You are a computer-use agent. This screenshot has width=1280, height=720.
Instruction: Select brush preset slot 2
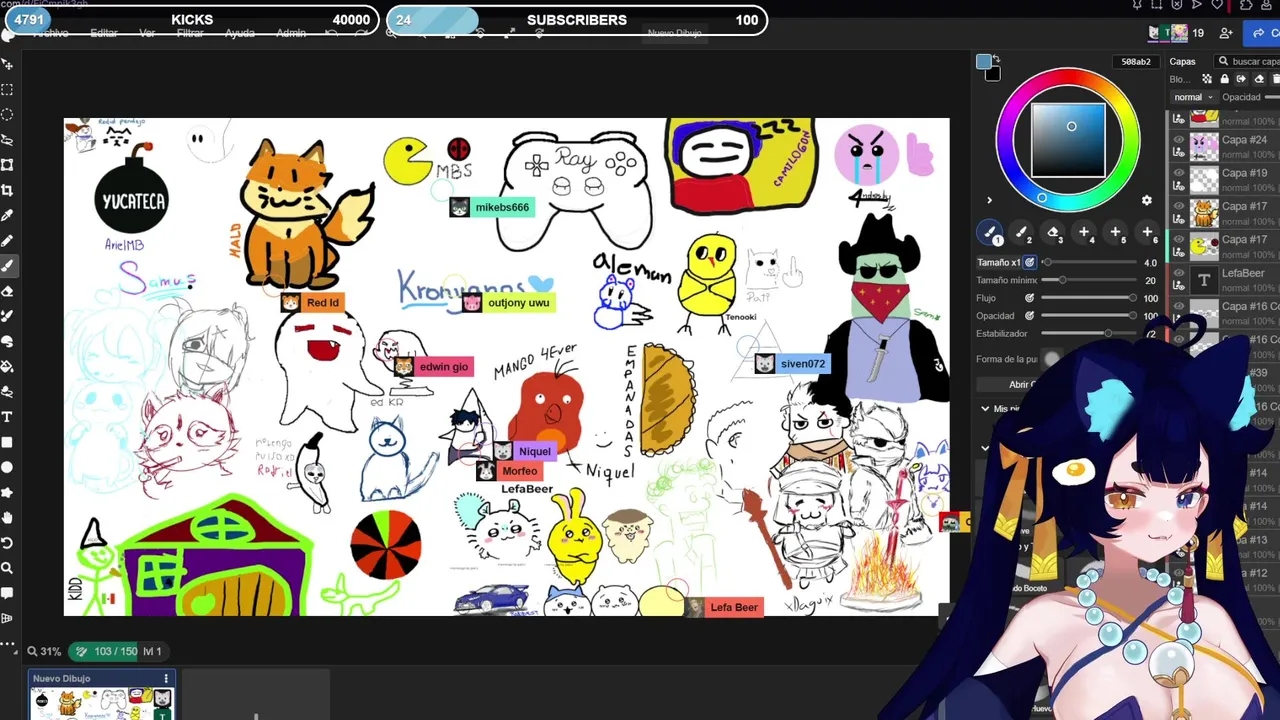tap(1021, 233)
